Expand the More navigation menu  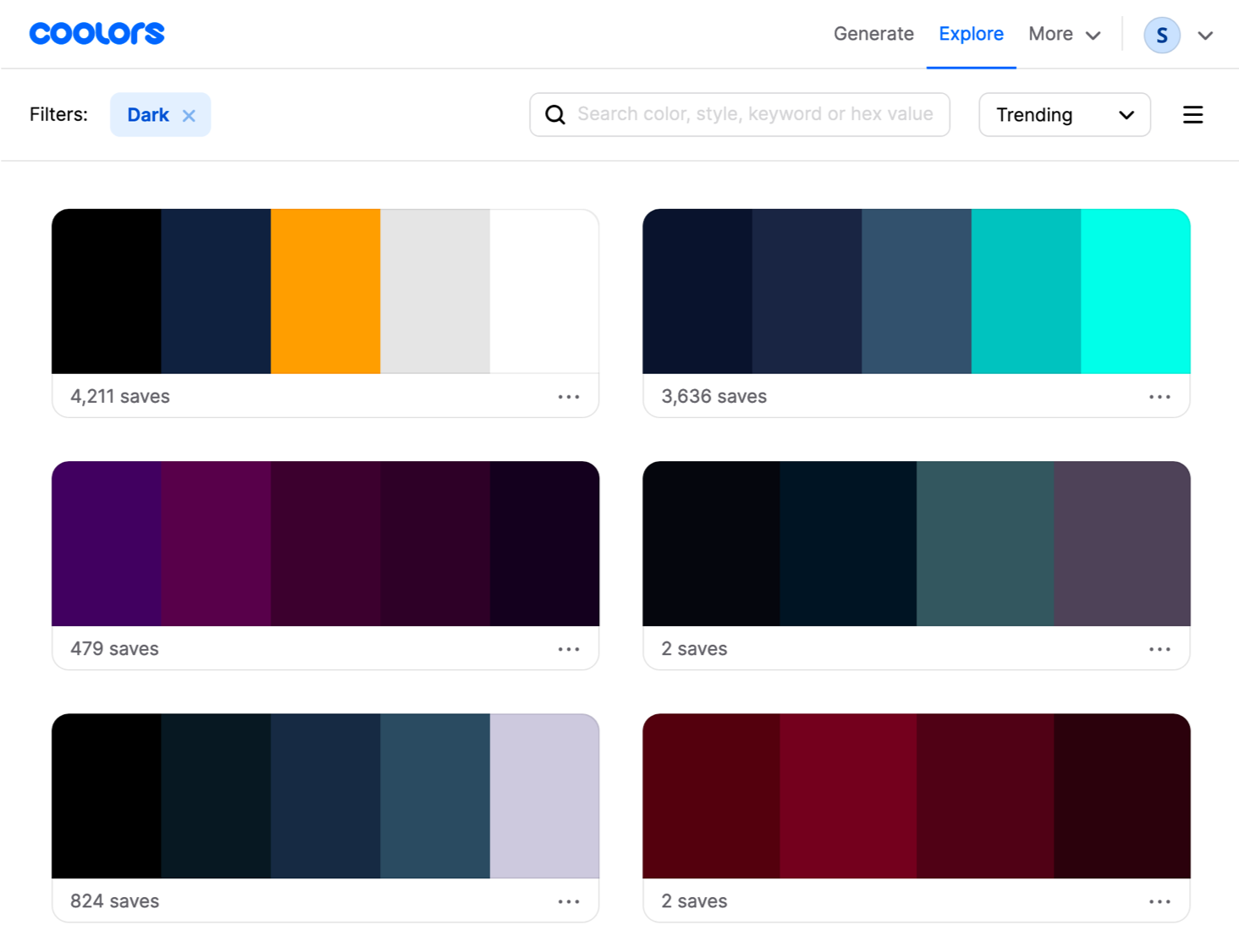(x=1064, y=34)
